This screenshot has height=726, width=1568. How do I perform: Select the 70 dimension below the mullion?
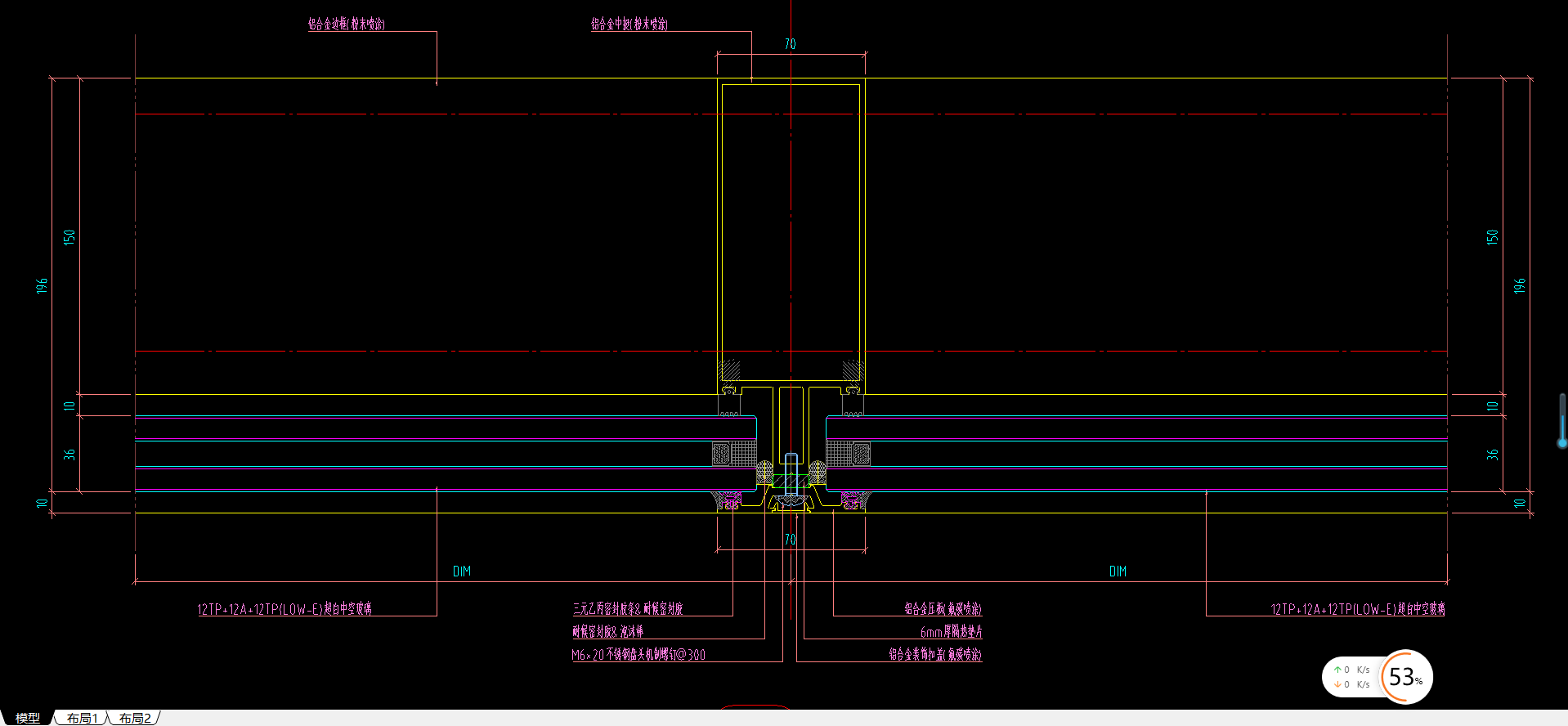(x=790, y=540)
